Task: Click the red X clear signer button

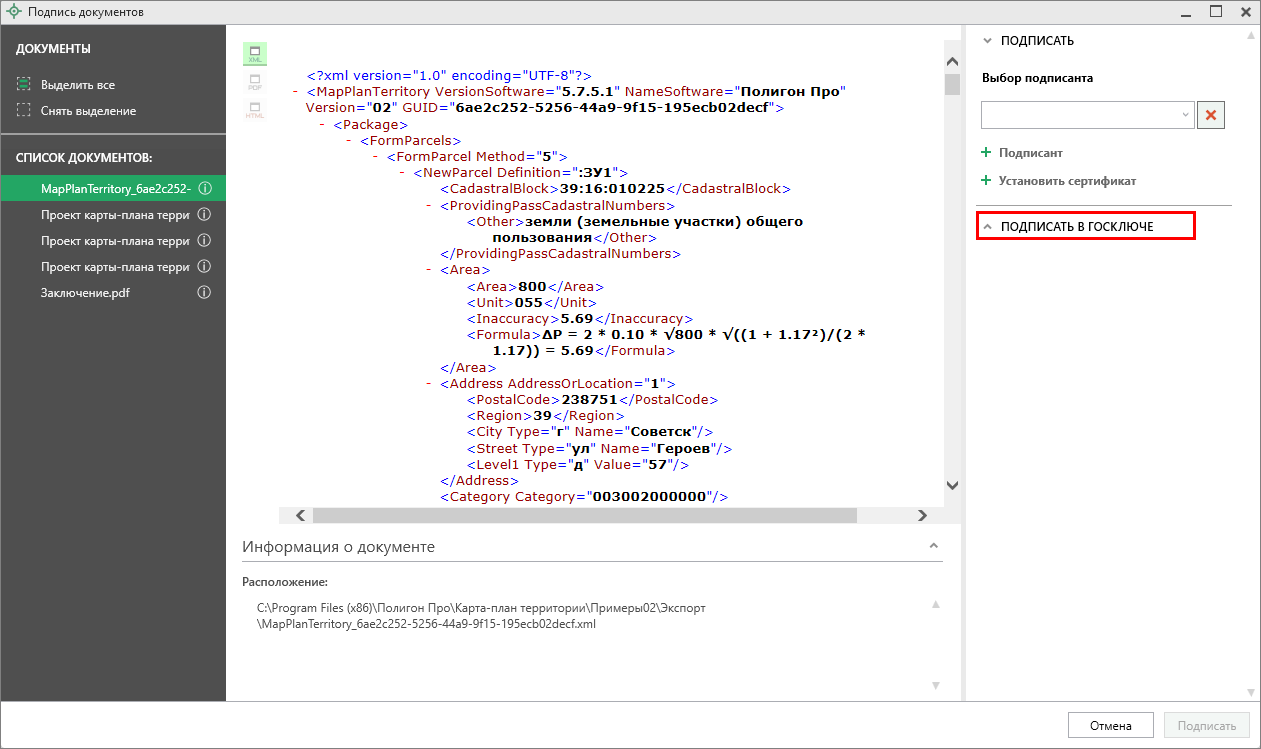Action: coord(1211,115)
